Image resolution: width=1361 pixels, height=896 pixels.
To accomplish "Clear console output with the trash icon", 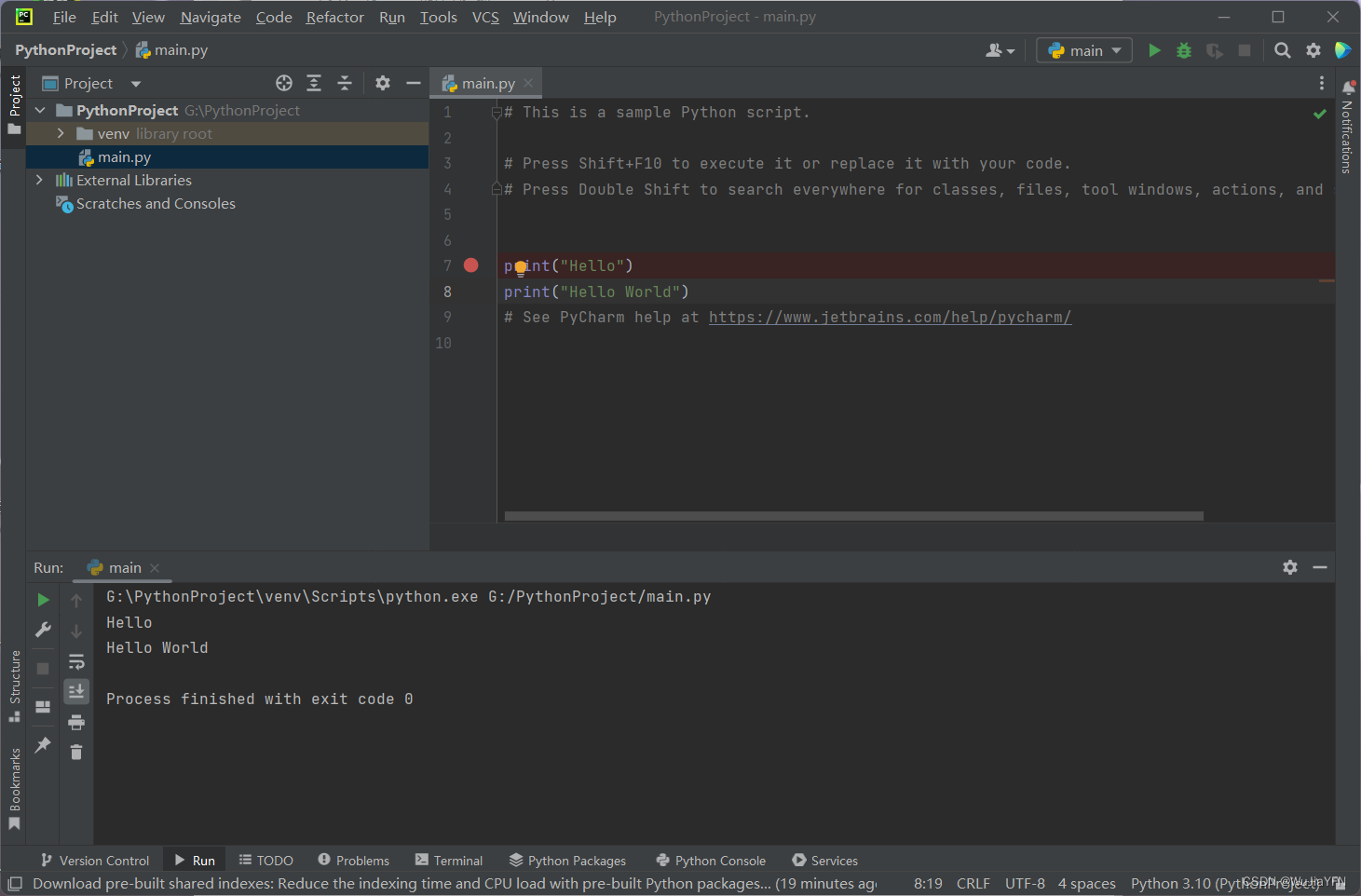I will 76,752.
